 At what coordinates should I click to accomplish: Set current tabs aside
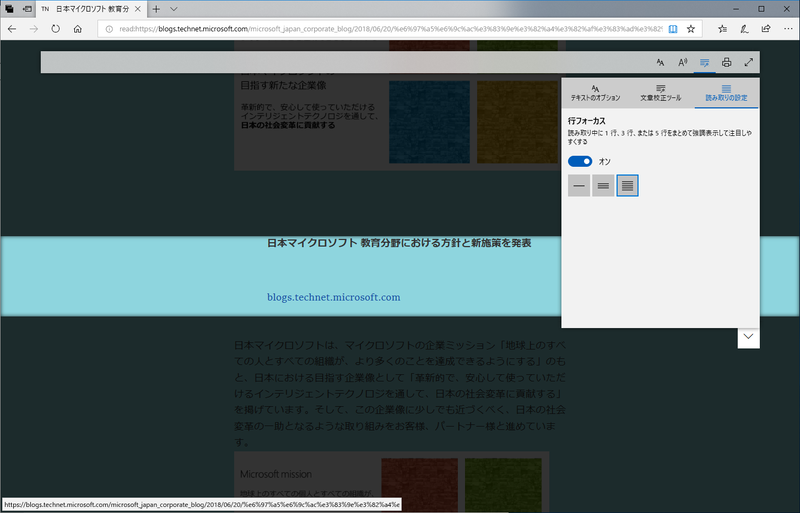27,9
